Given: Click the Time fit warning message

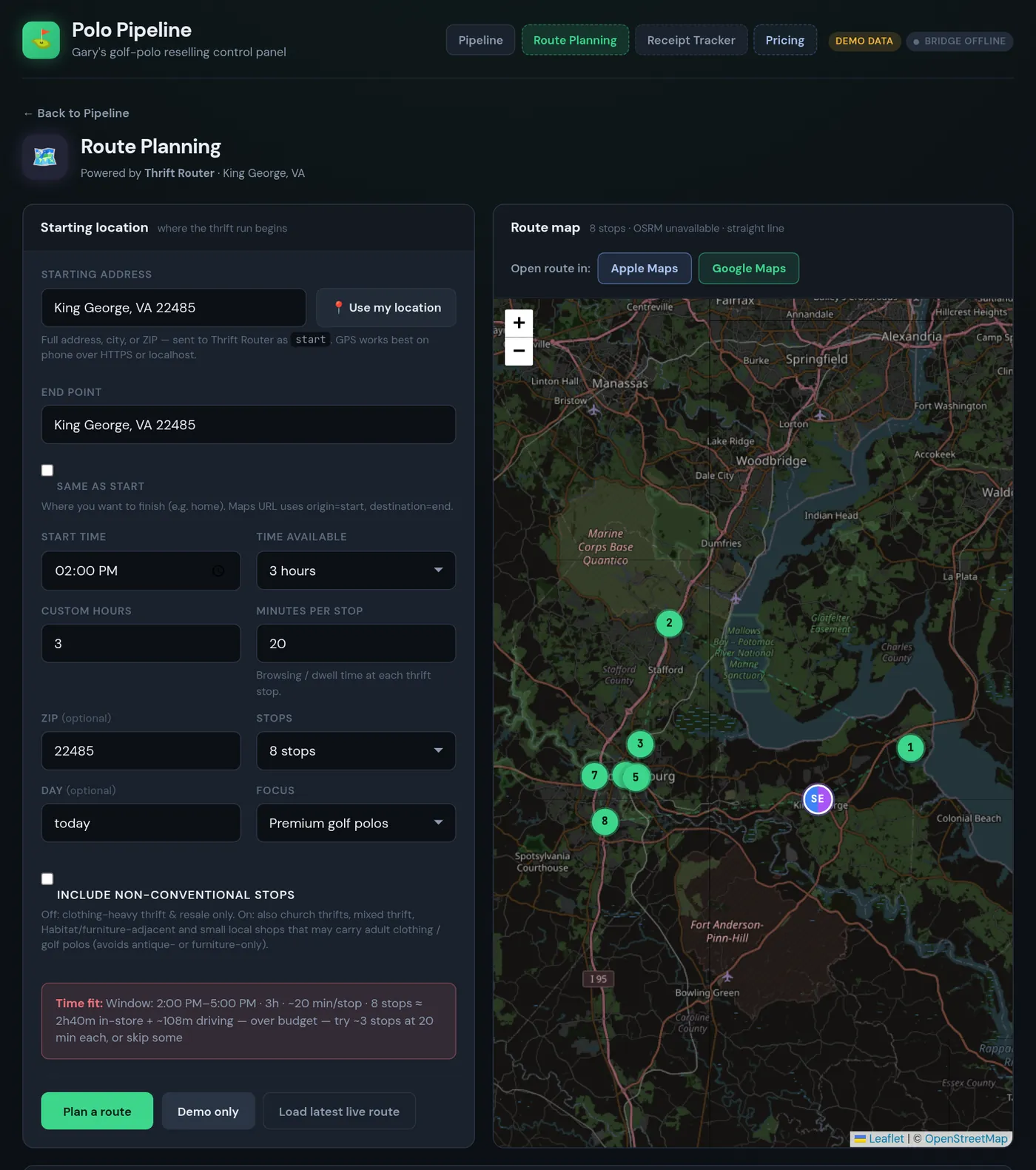Looking at the screenshot, I should pos(249,1021).
